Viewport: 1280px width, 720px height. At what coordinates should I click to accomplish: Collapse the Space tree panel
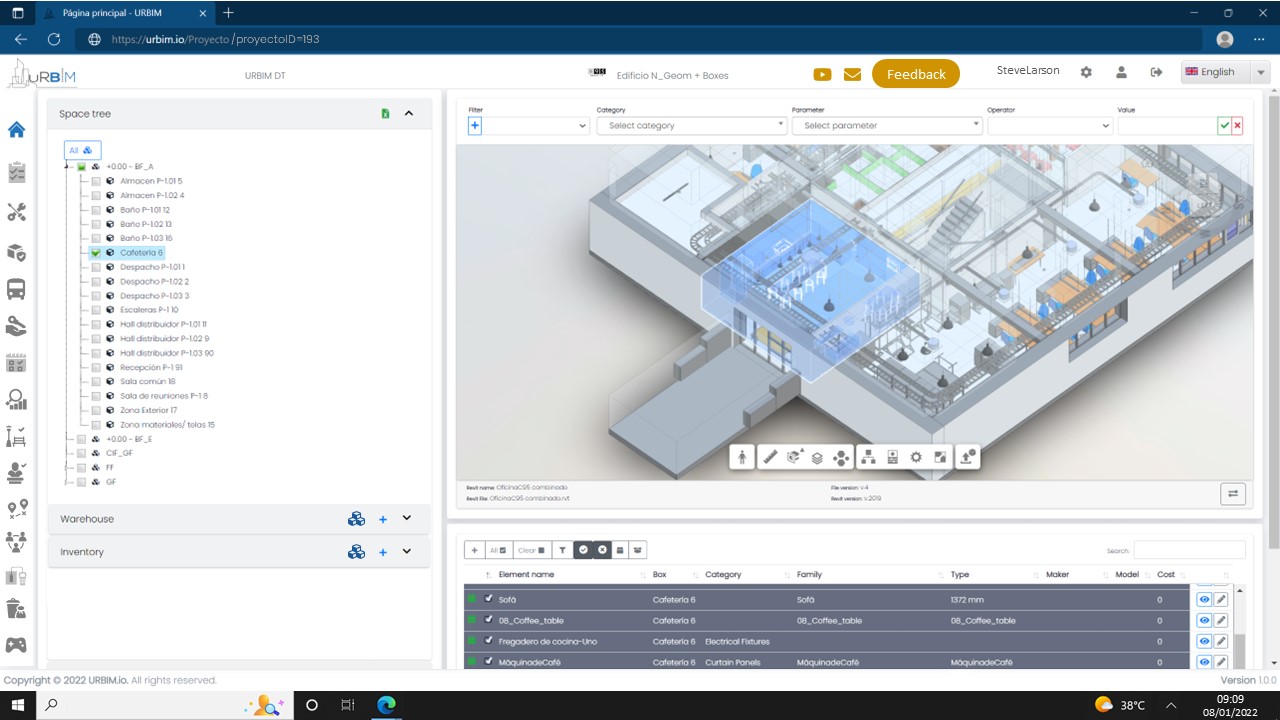tap(409, 114)
